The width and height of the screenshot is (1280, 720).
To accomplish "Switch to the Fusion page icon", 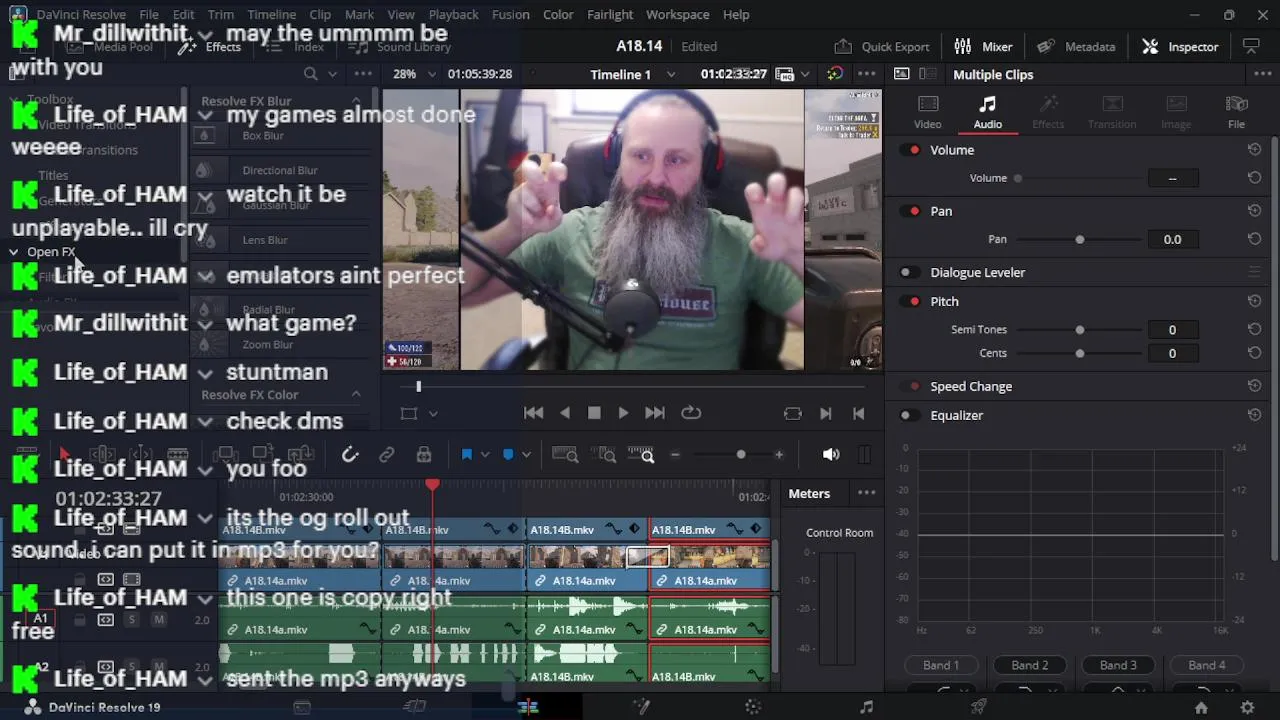I will (x=641, y=707).
